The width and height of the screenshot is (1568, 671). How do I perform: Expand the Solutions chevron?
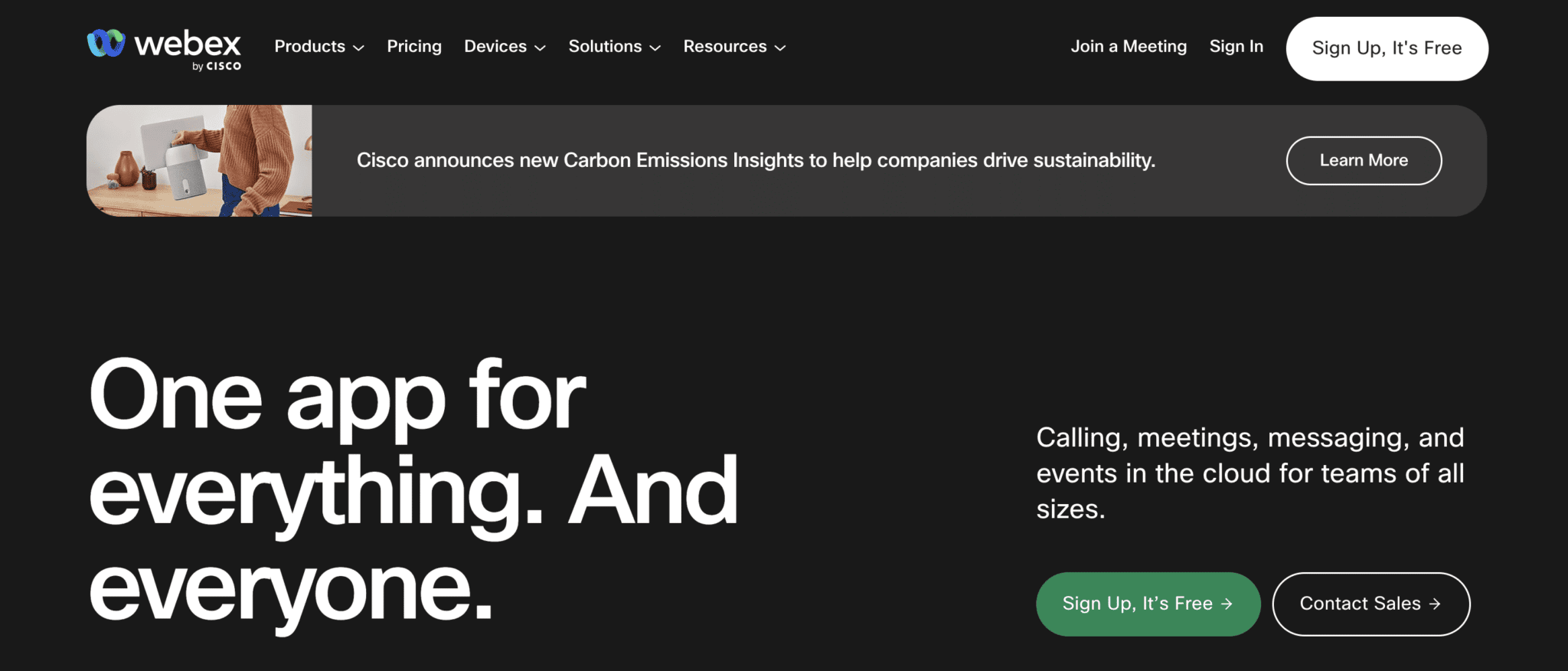[655, 47]
